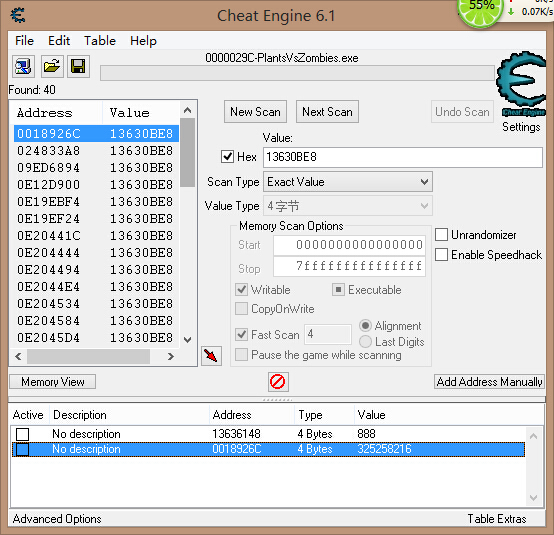Activate the entry with address 0018926C

point(23,449)
